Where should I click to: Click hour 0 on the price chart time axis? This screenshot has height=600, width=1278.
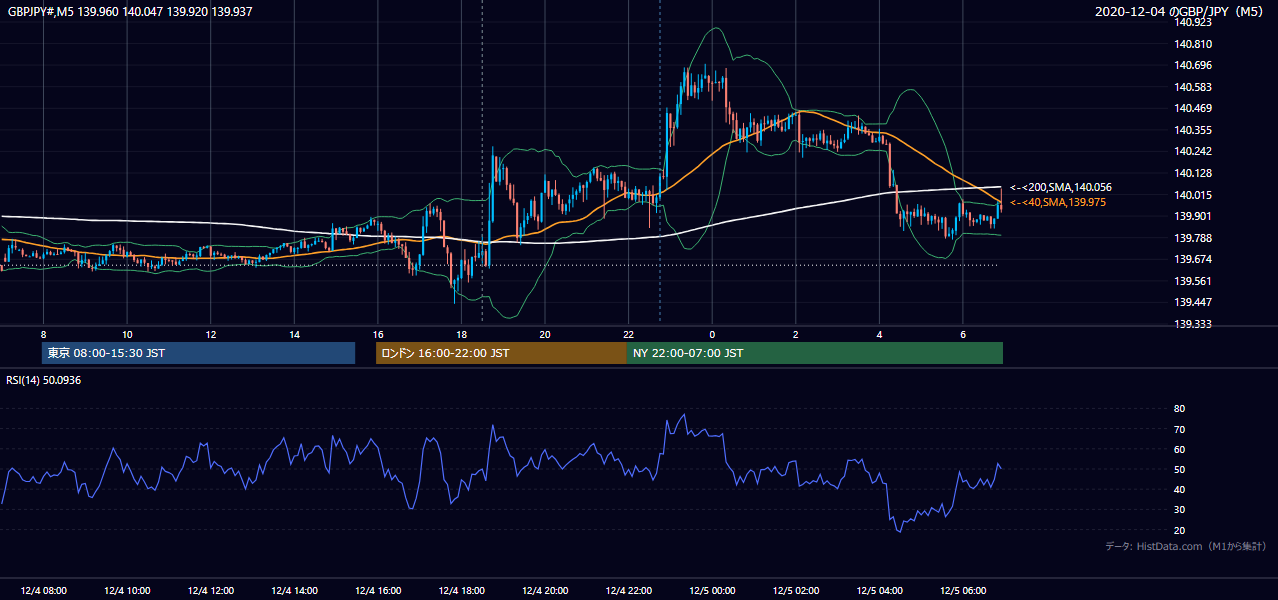711,333
